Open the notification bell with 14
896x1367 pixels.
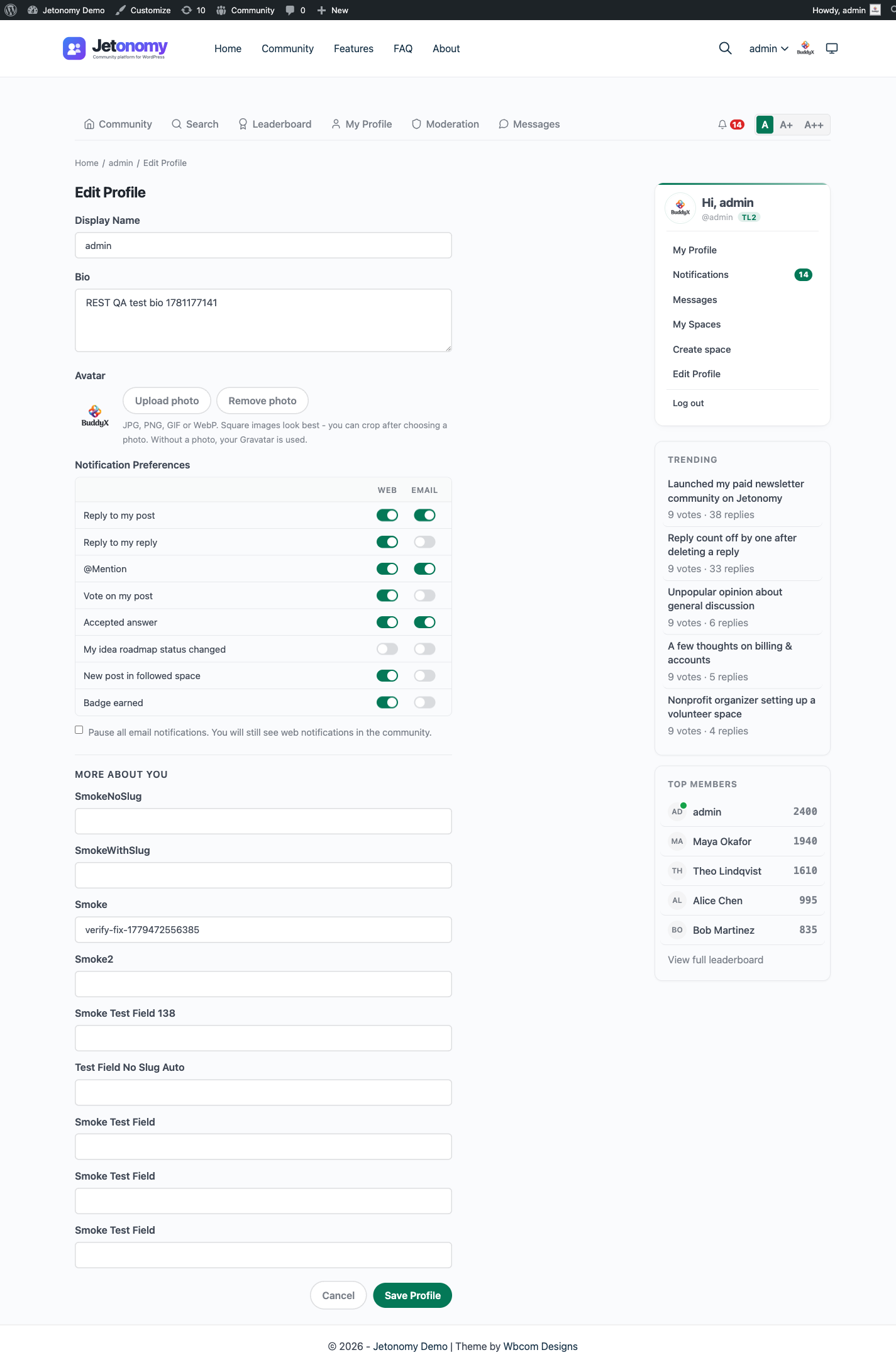point(731,125)
